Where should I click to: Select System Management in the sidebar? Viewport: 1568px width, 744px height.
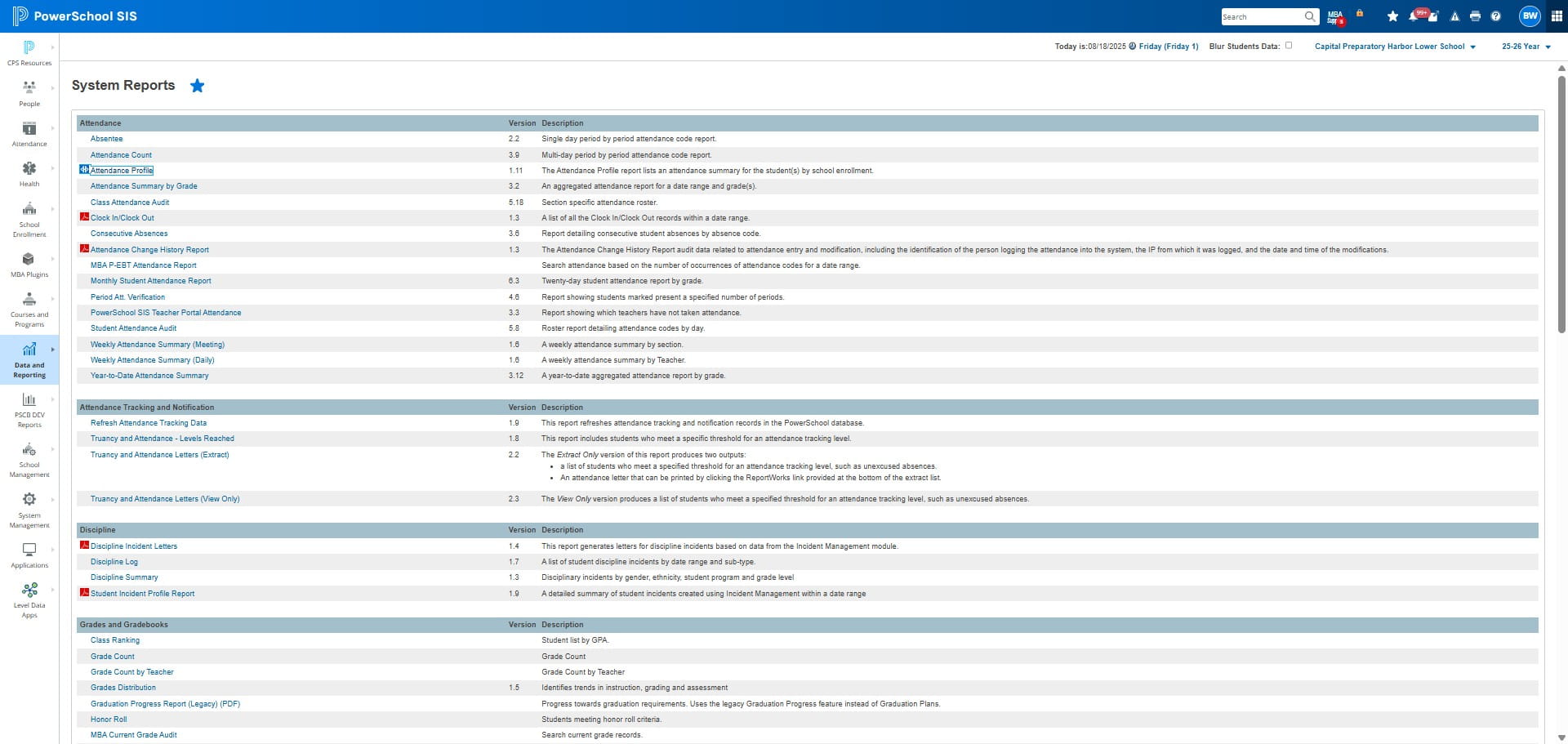tap(29, 510)
